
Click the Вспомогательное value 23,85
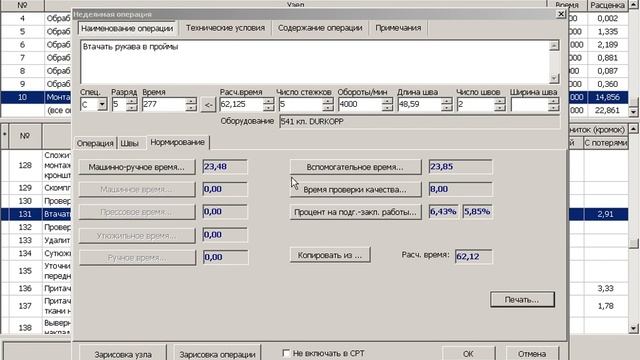tap(460, 167)
